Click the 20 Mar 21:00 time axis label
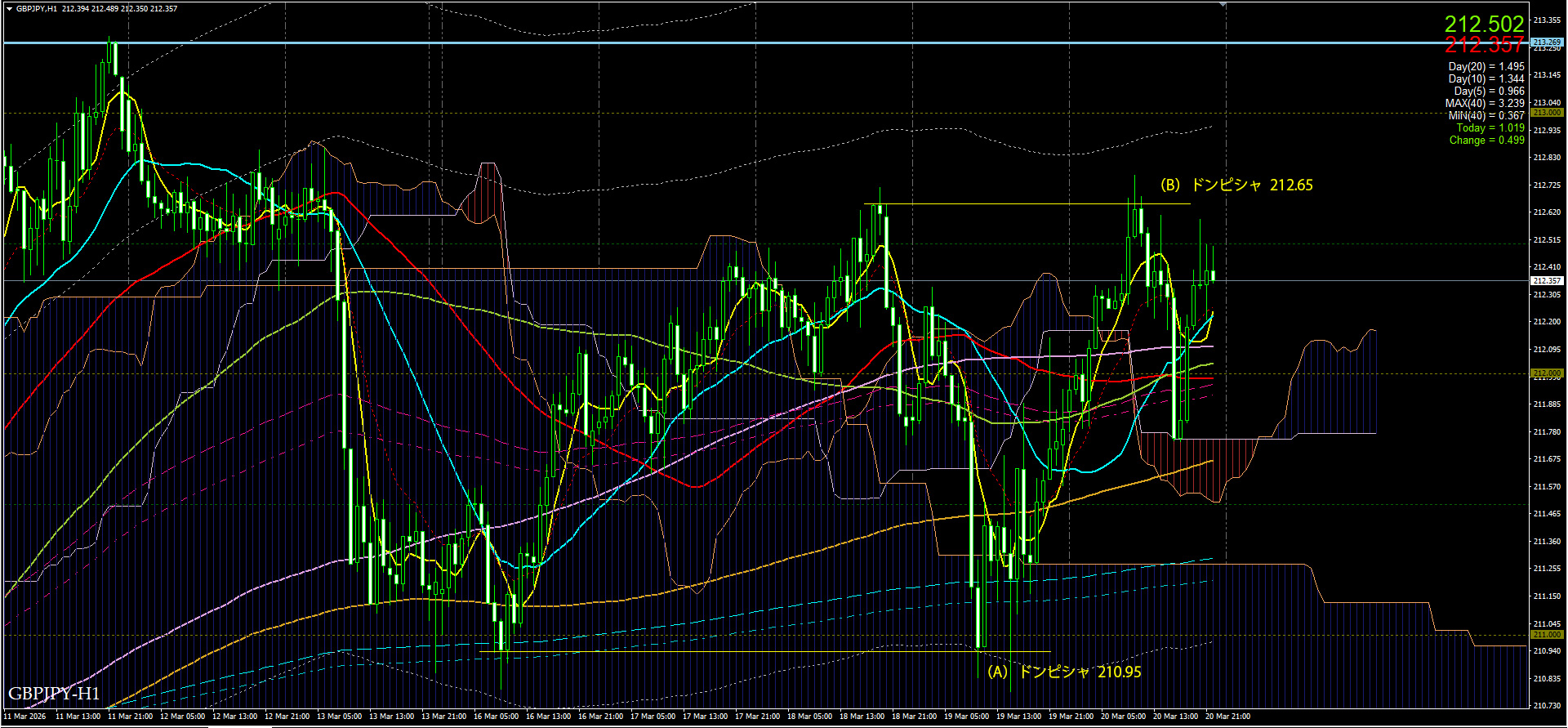The image size is (1568, 728). pyautogui.click(x=1227, y=717)
